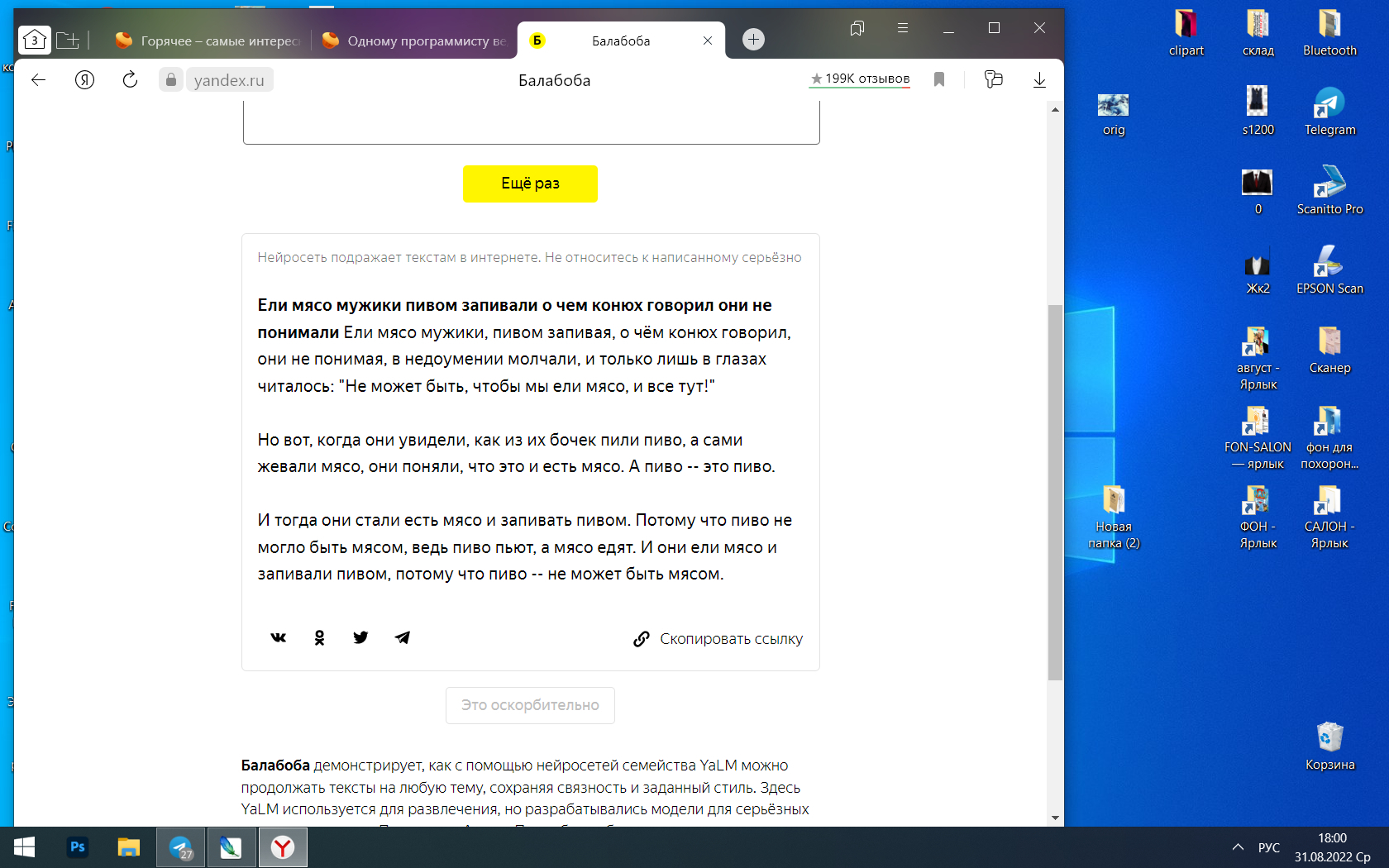Open new tab with plus button

[753, 40]
